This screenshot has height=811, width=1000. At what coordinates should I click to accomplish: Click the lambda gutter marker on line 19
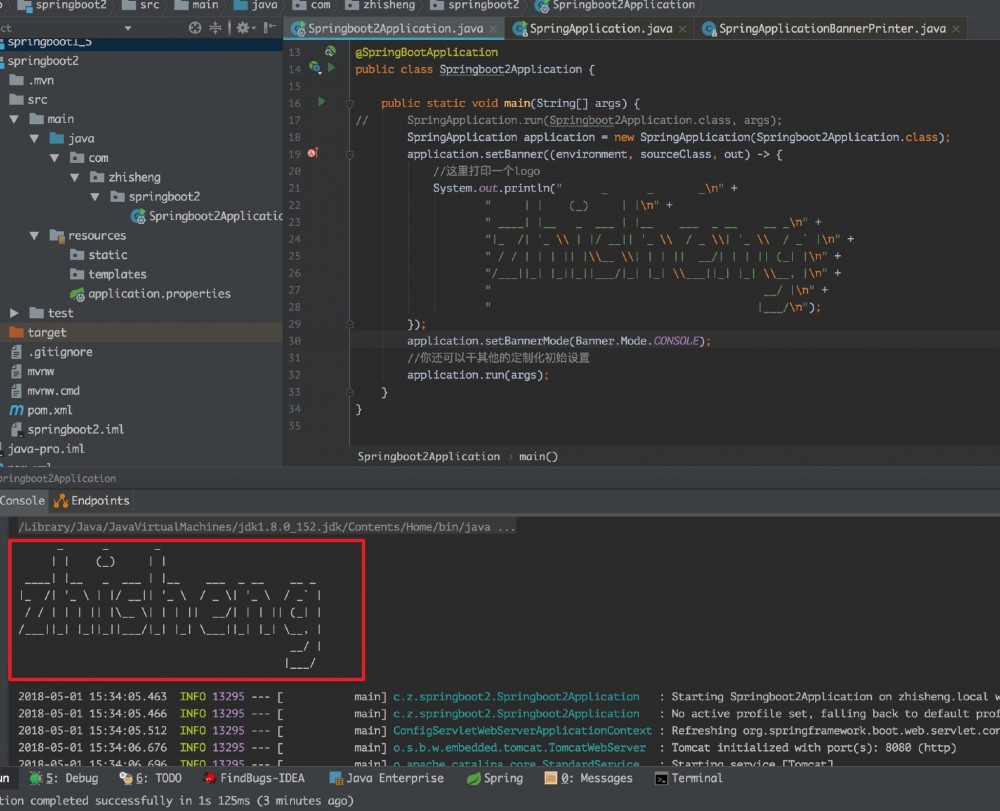pyautogui.click(x=312, y=154)
